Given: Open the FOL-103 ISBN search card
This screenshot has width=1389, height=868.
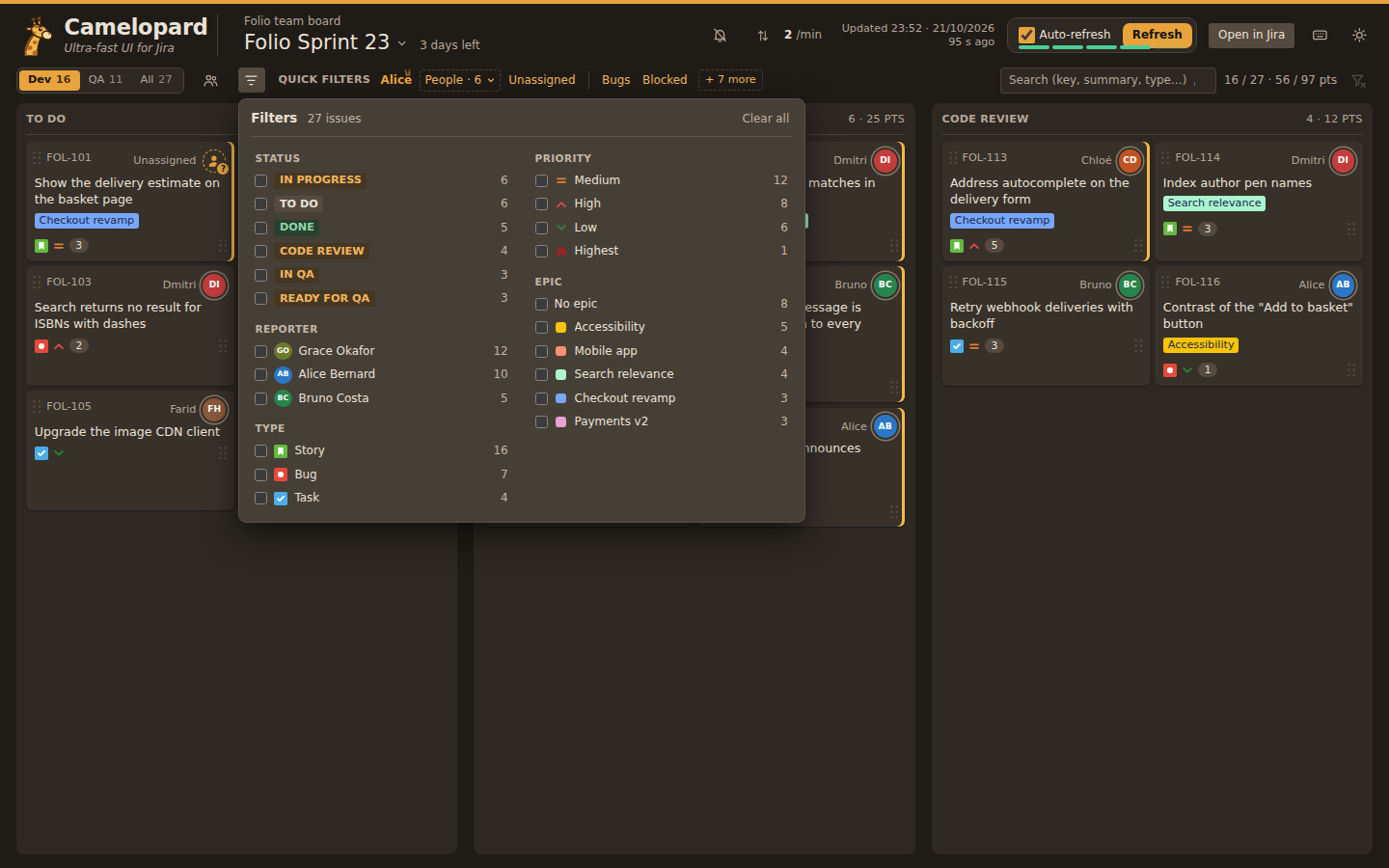Looking at the screenshot, I should [x=129, y=326].
